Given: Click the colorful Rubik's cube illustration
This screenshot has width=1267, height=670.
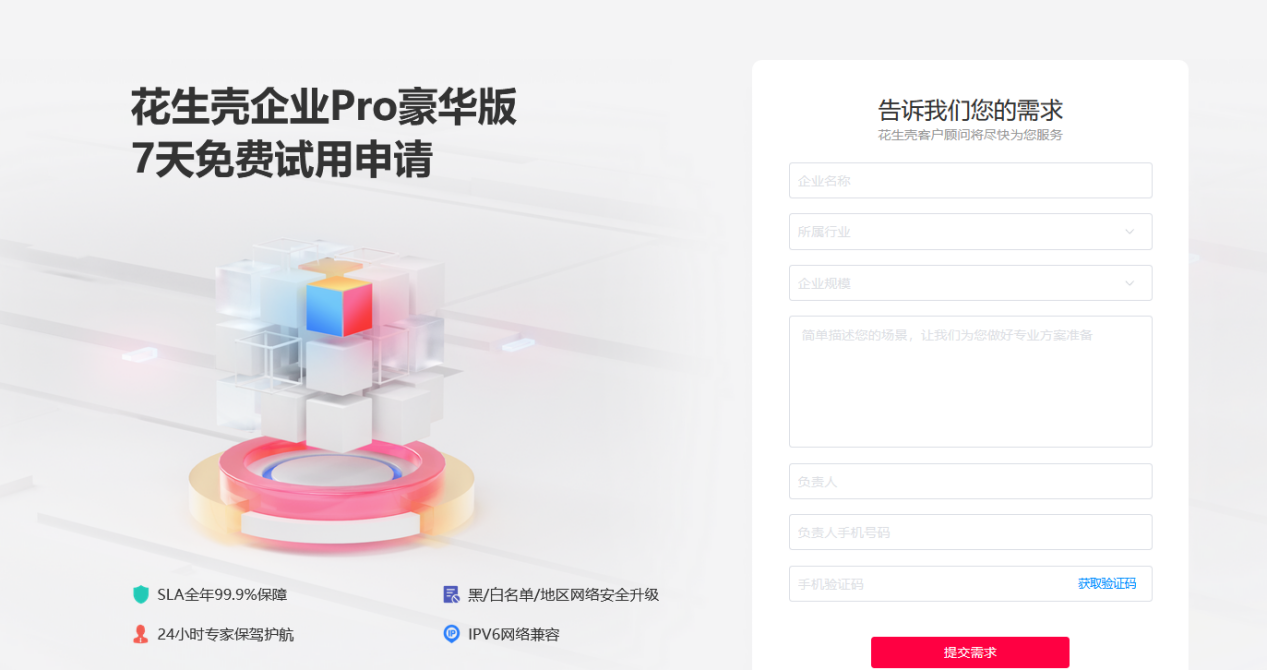Looking at the screenshot, I should [331, 343].
